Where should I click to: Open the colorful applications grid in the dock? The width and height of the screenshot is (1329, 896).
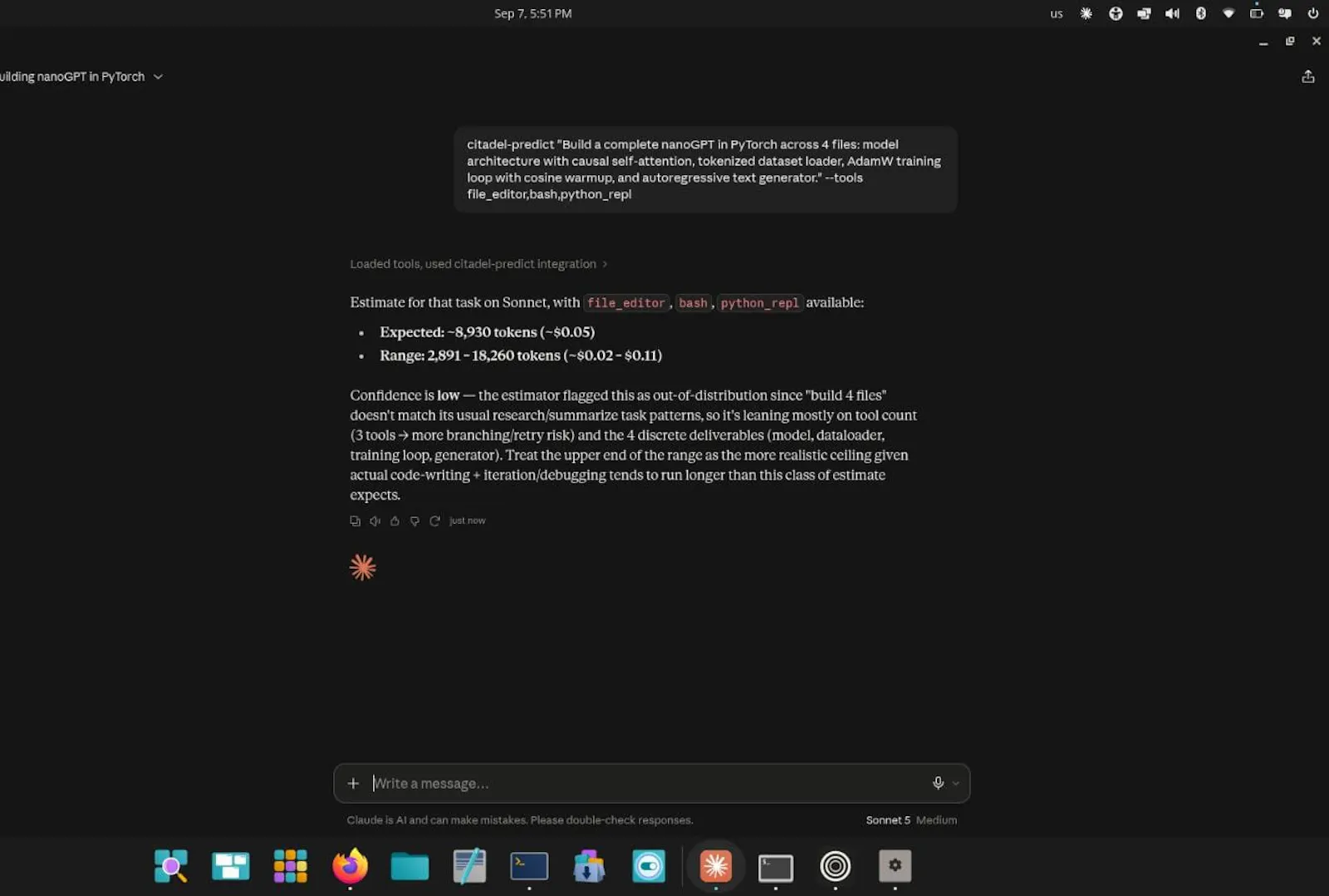coord(291,866)
